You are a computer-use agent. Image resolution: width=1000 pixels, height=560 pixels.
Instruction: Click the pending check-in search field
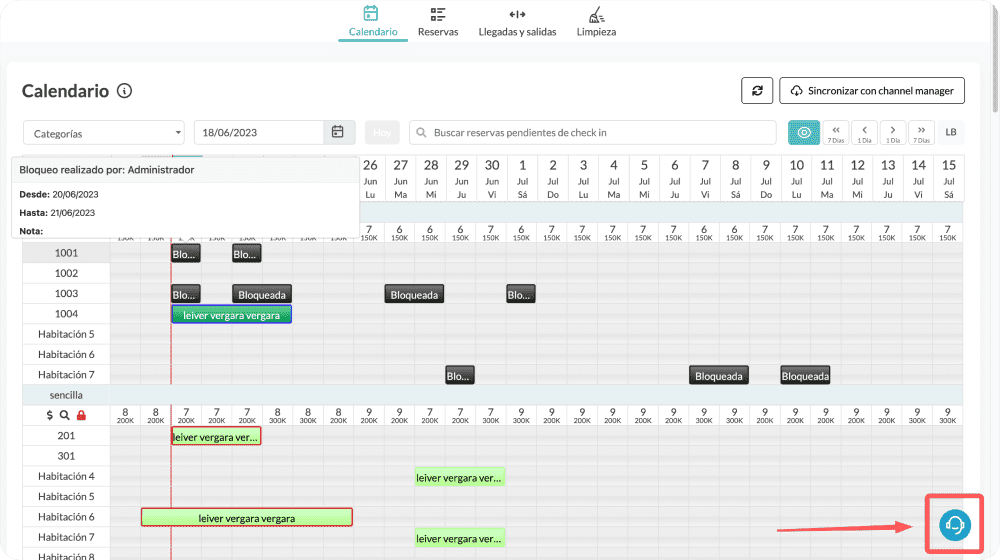tap(592, 133)
